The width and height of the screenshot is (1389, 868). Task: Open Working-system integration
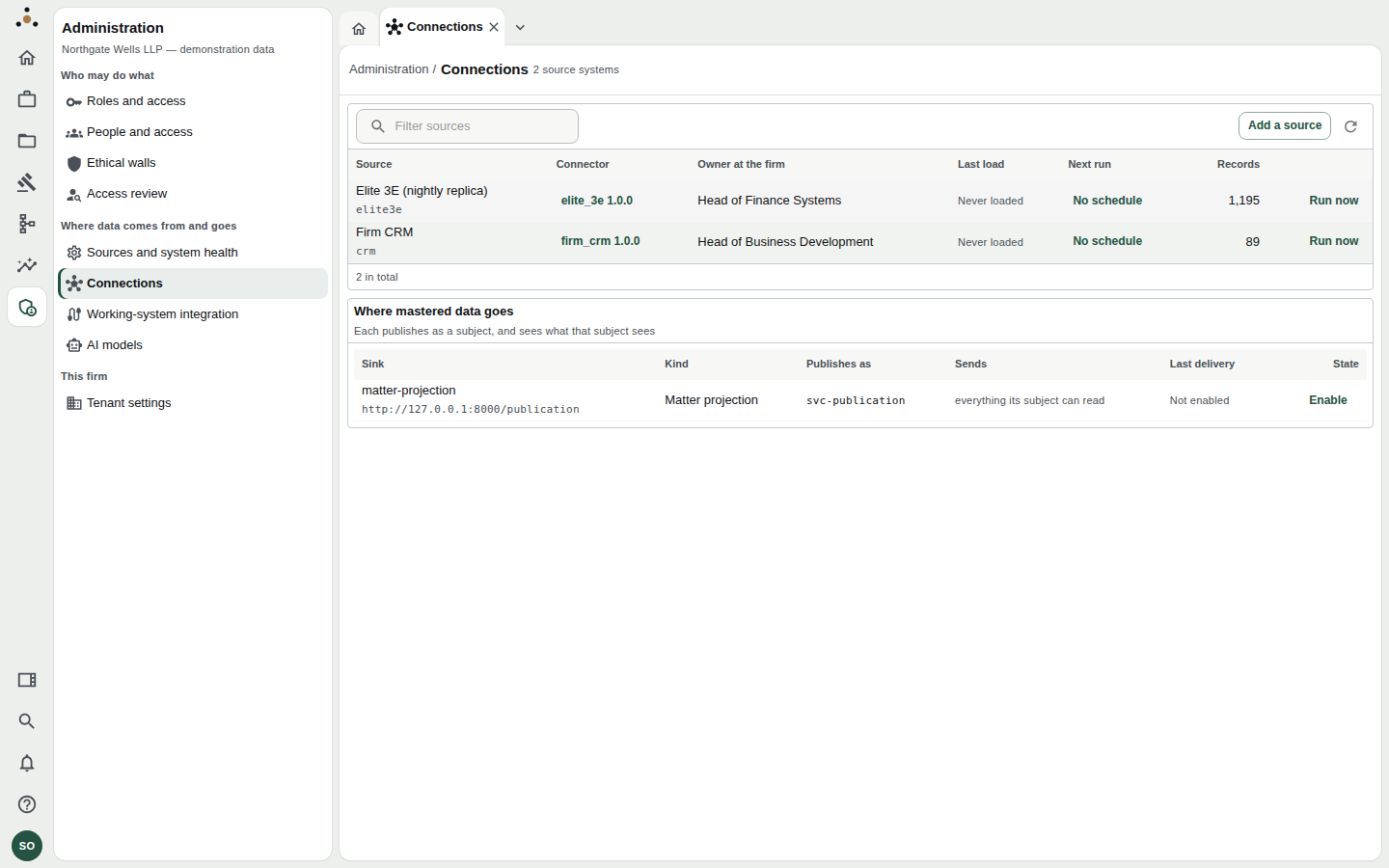193,314
